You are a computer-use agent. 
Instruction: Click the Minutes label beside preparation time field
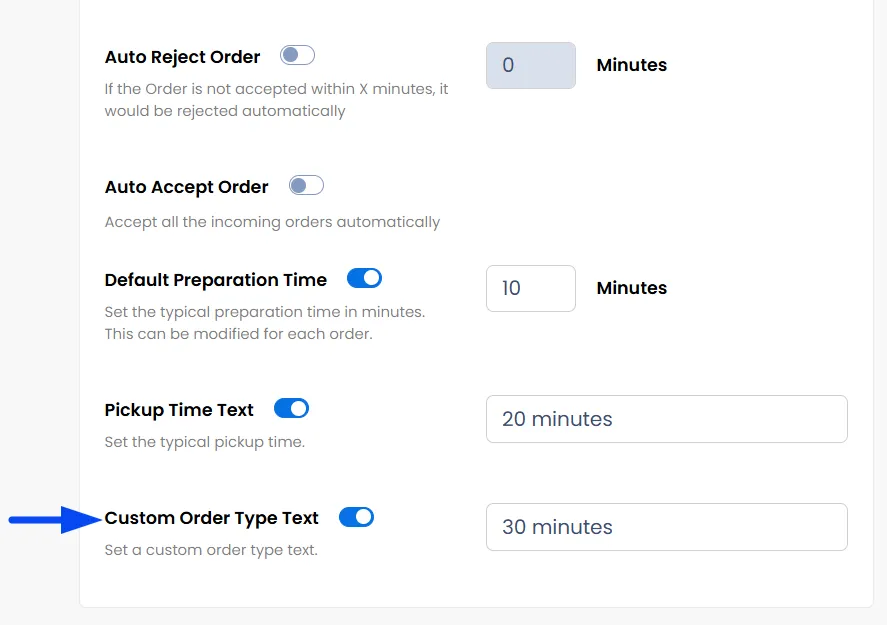[x=631, y=288]
